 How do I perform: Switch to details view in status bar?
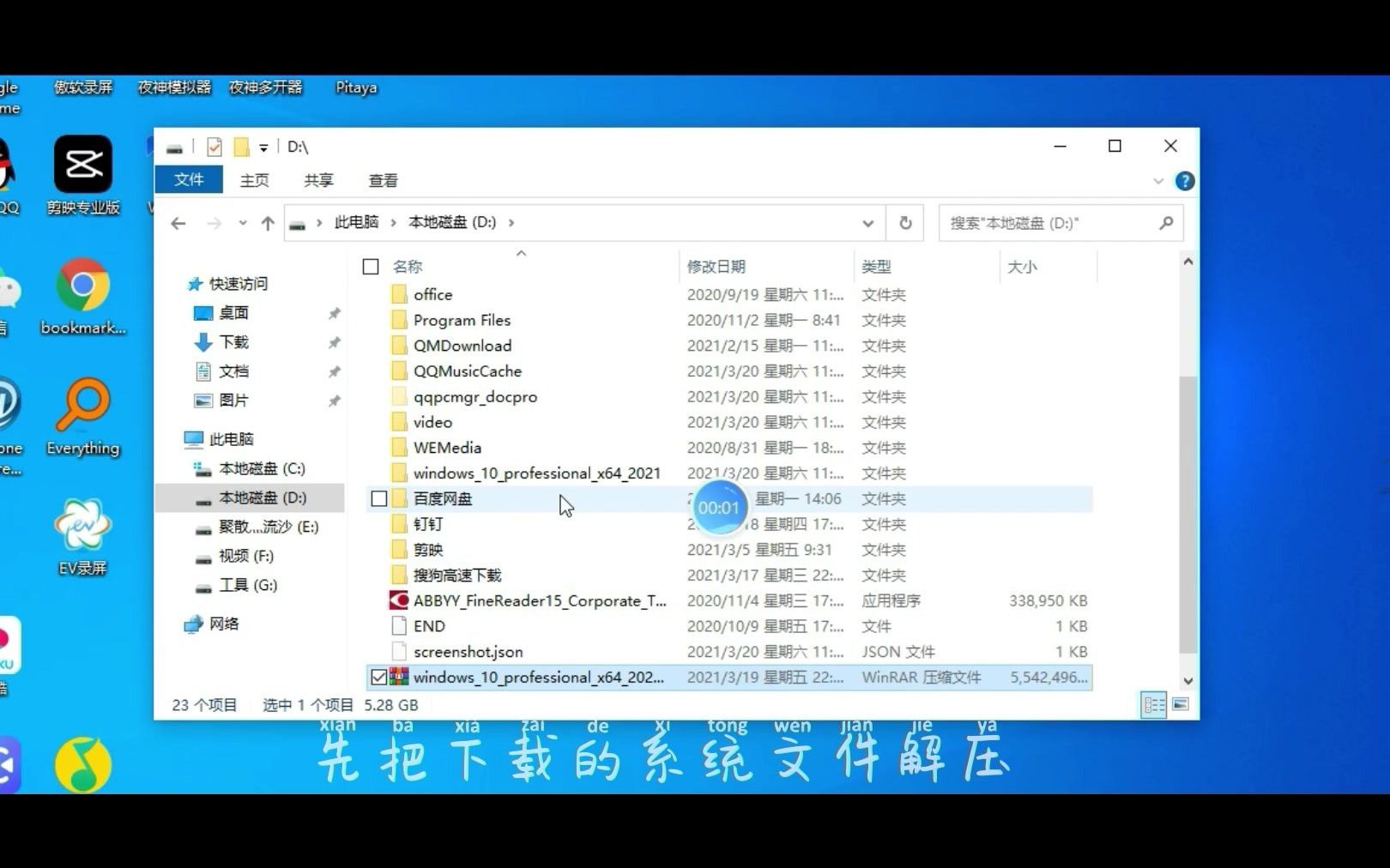tap(1154, 705)
